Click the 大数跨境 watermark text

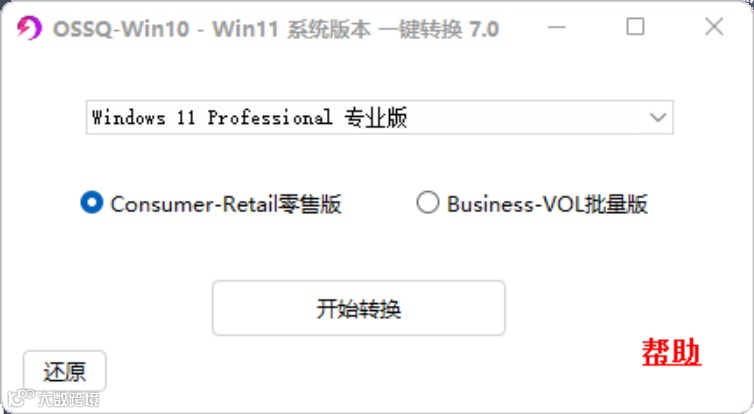tap(68, 399)
